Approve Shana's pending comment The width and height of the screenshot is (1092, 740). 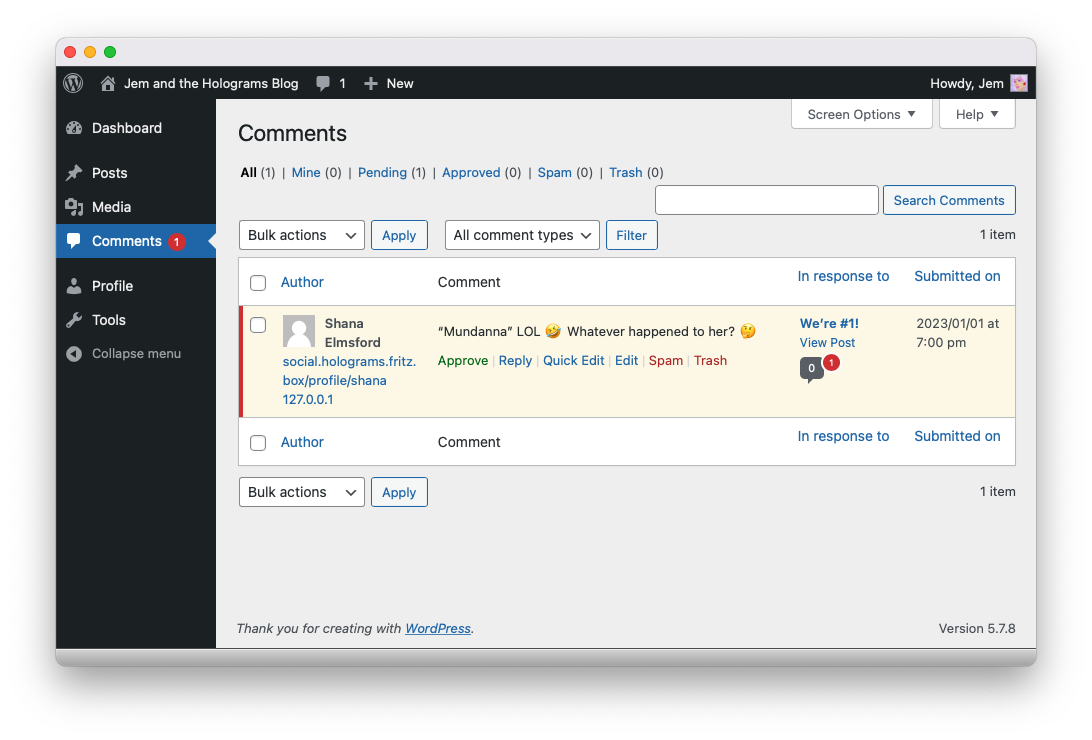[463, 361]
